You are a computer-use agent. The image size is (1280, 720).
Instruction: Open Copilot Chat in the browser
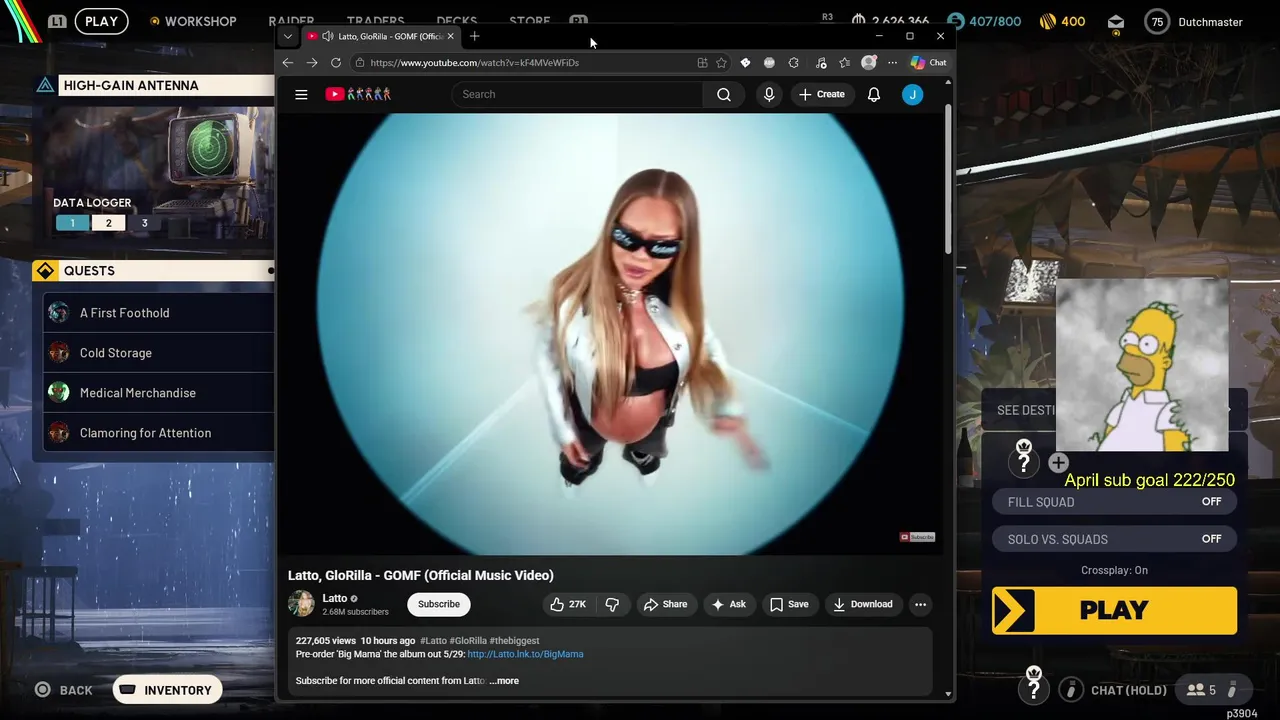[x=928, y=62]
